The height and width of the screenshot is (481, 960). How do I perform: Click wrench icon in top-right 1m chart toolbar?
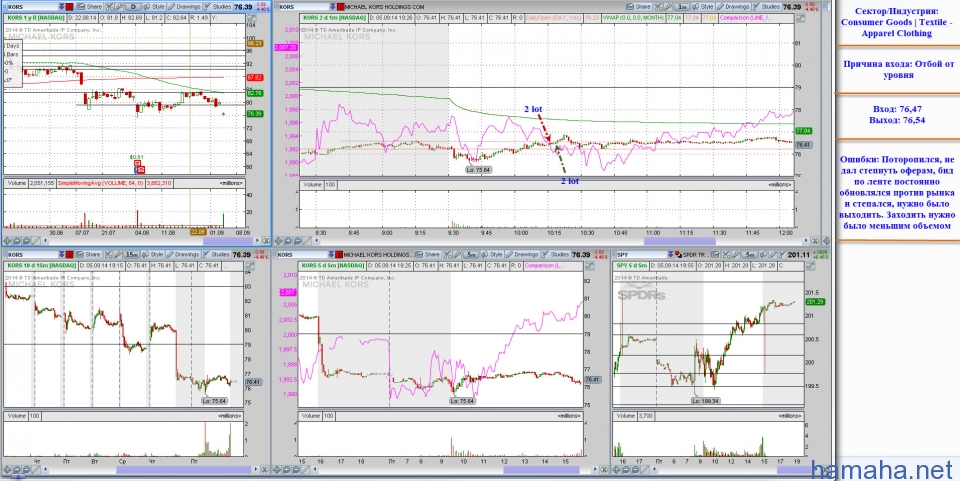(668, 7)
